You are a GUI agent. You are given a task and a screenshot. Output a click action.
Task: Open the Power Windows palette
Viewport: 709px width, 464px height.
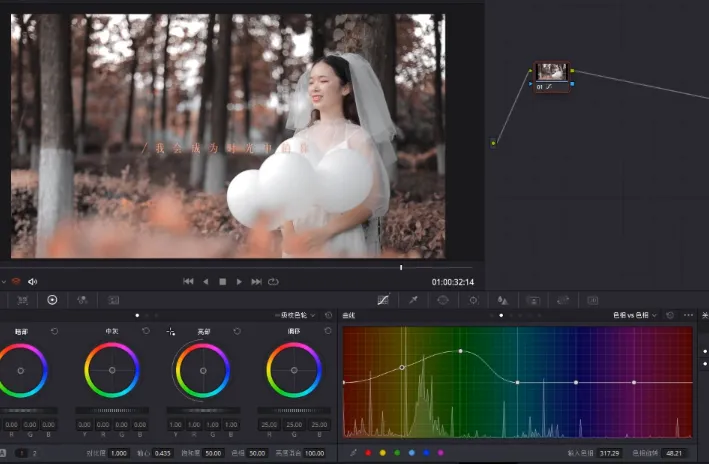442,300
